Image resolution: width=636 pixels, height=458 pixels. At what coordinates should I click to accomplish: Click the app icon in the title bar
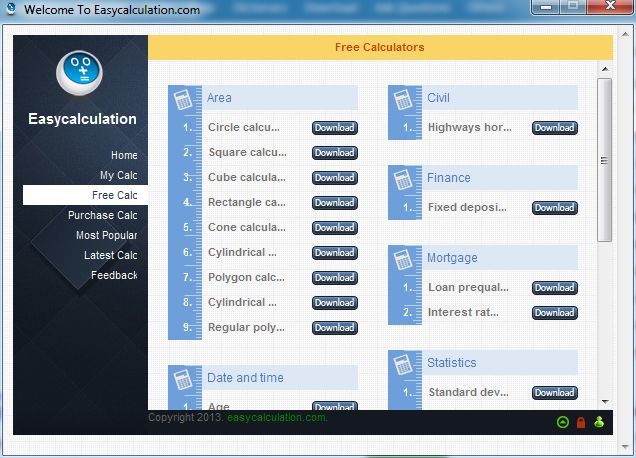[x=11, y=9]
